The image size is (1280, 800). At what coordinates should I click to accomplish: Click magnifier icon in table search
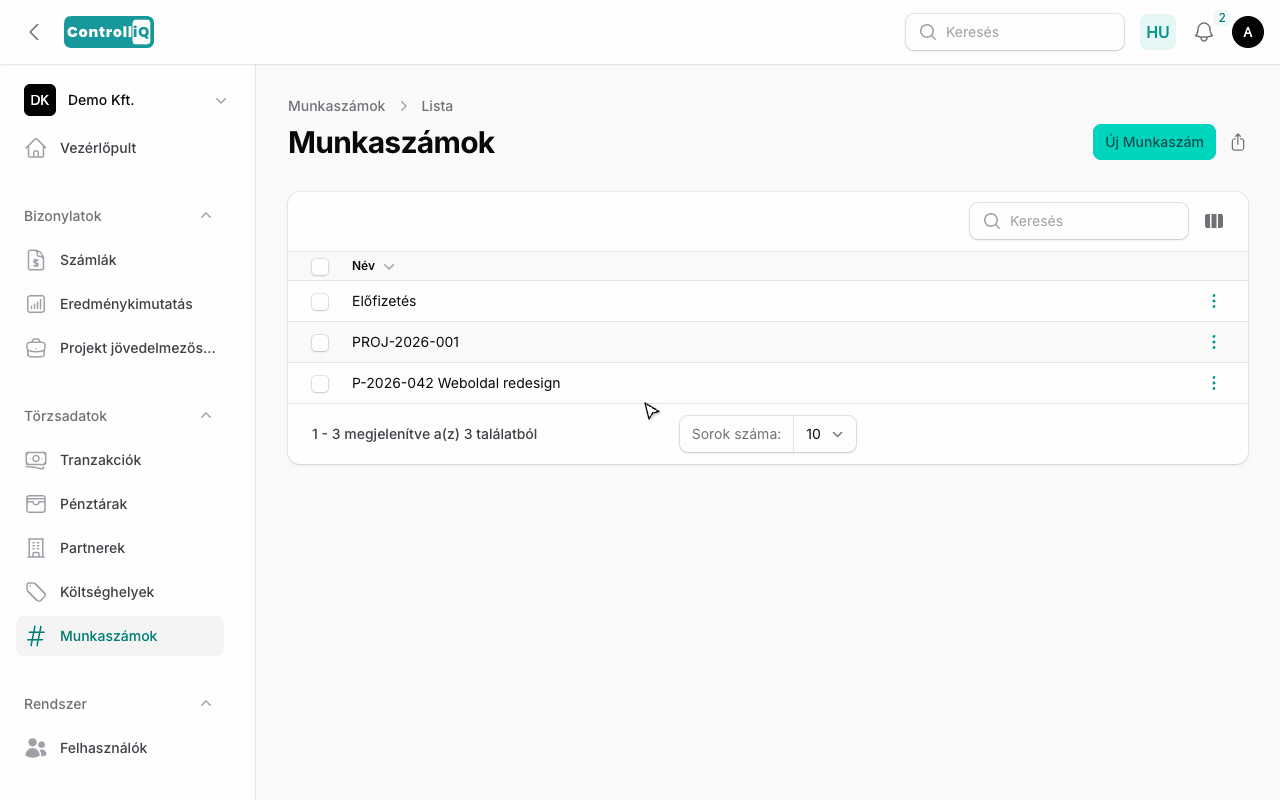pyautogui.click(x=992, y=221)
